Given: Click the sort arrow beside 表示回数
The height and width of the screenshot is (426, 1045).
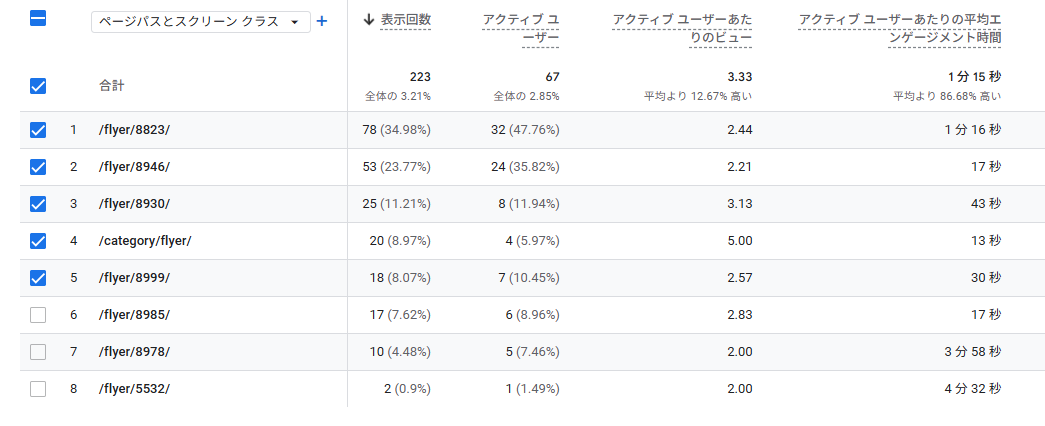Looking at the screenshot, I should pos(369,19).
